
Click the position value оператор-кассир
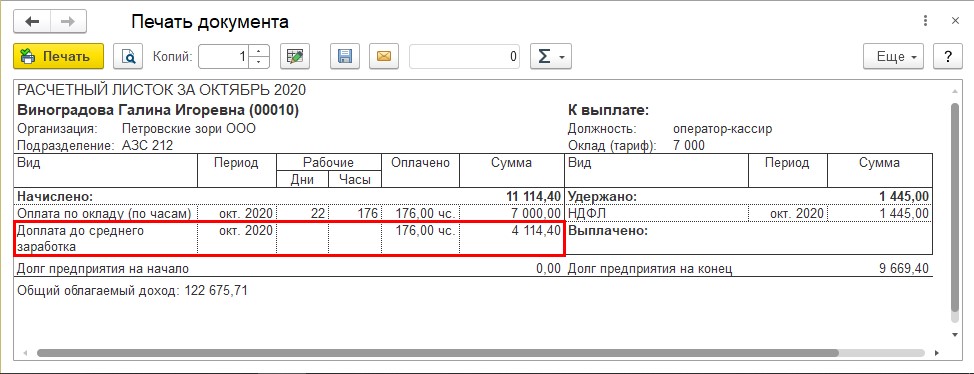tap(722, 129)
